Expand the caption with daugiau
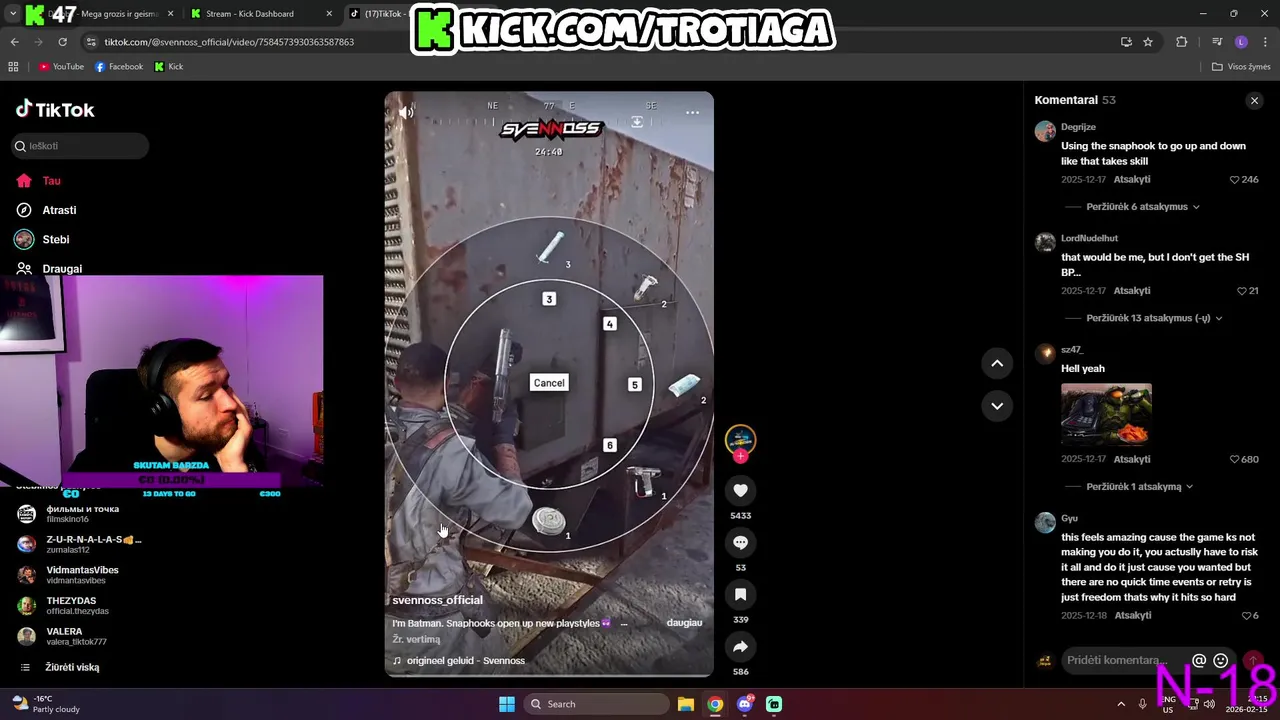 click(x=684, y=622)
